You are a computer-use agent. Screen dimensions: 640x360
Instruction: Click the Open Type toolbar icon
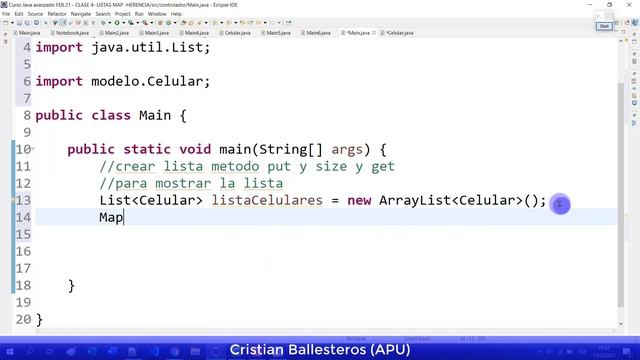click(x=183, y=23)
